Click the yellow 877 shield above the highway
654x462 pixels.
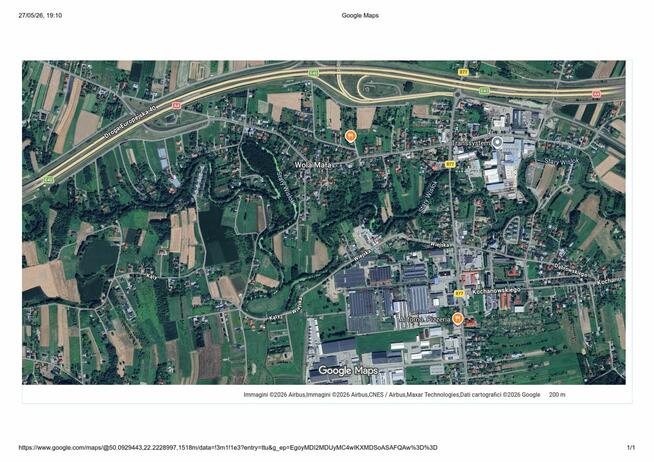coord(464,72)
